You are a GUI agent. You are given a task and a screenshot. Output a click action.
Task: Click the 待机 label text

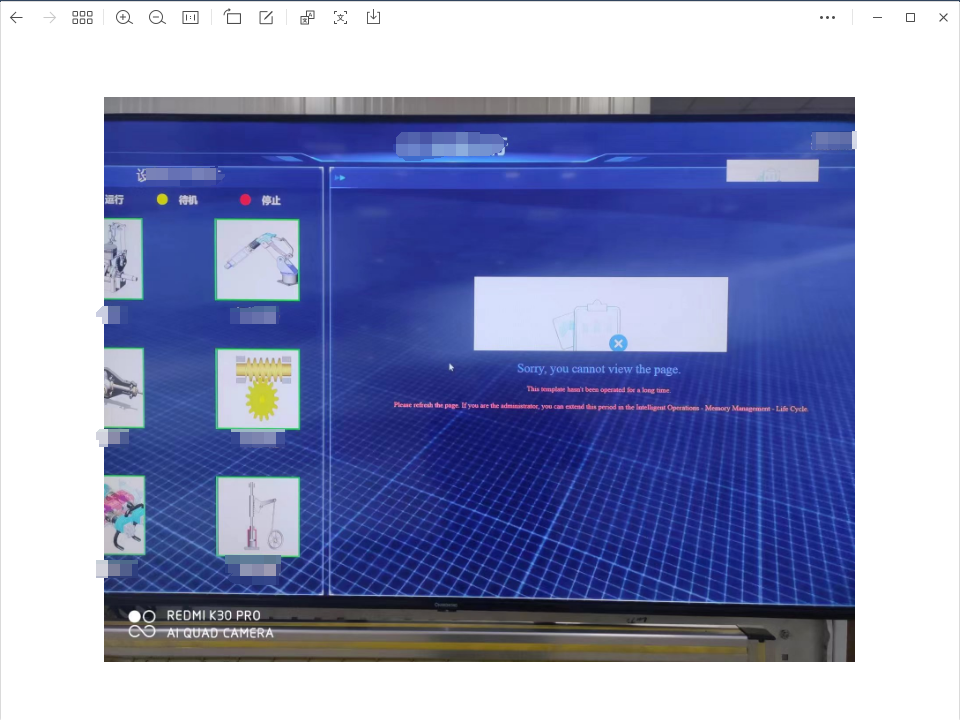click(x=188, y=200)
